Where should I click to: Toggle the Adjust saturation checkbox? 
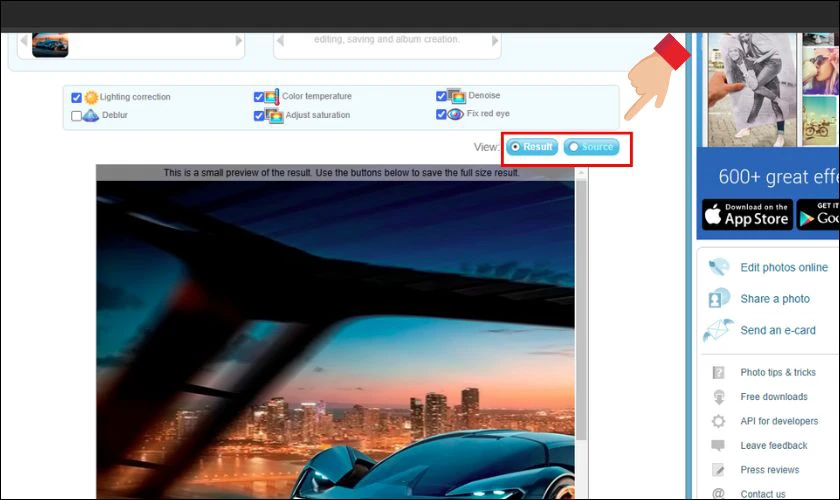pos(259,116)
